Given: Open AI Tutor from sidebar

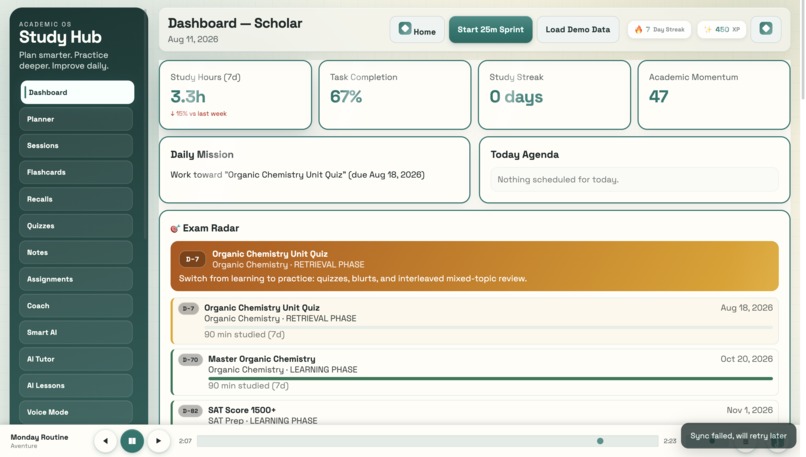Looking at the screenshot, I should [x=76, y=359].
